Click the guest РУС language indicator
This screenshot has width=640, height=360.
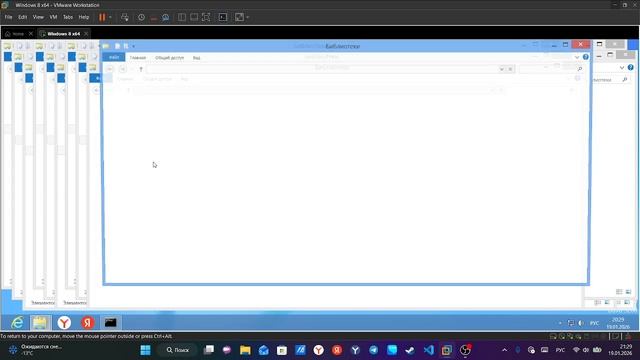click(x=594, y=323)
